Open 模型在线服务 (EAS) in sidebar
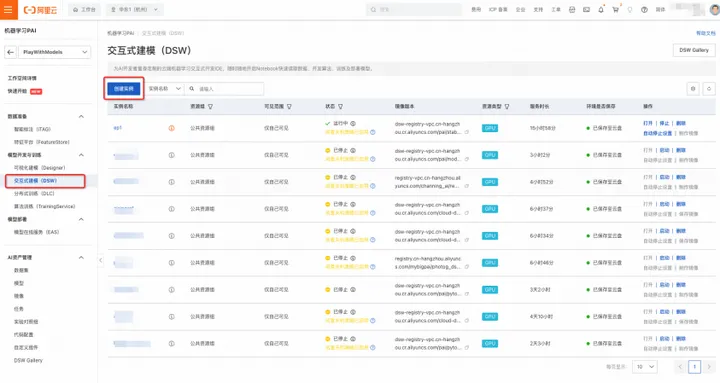The height and width of the screenshot is (383, 720). [x=36, y=232]
